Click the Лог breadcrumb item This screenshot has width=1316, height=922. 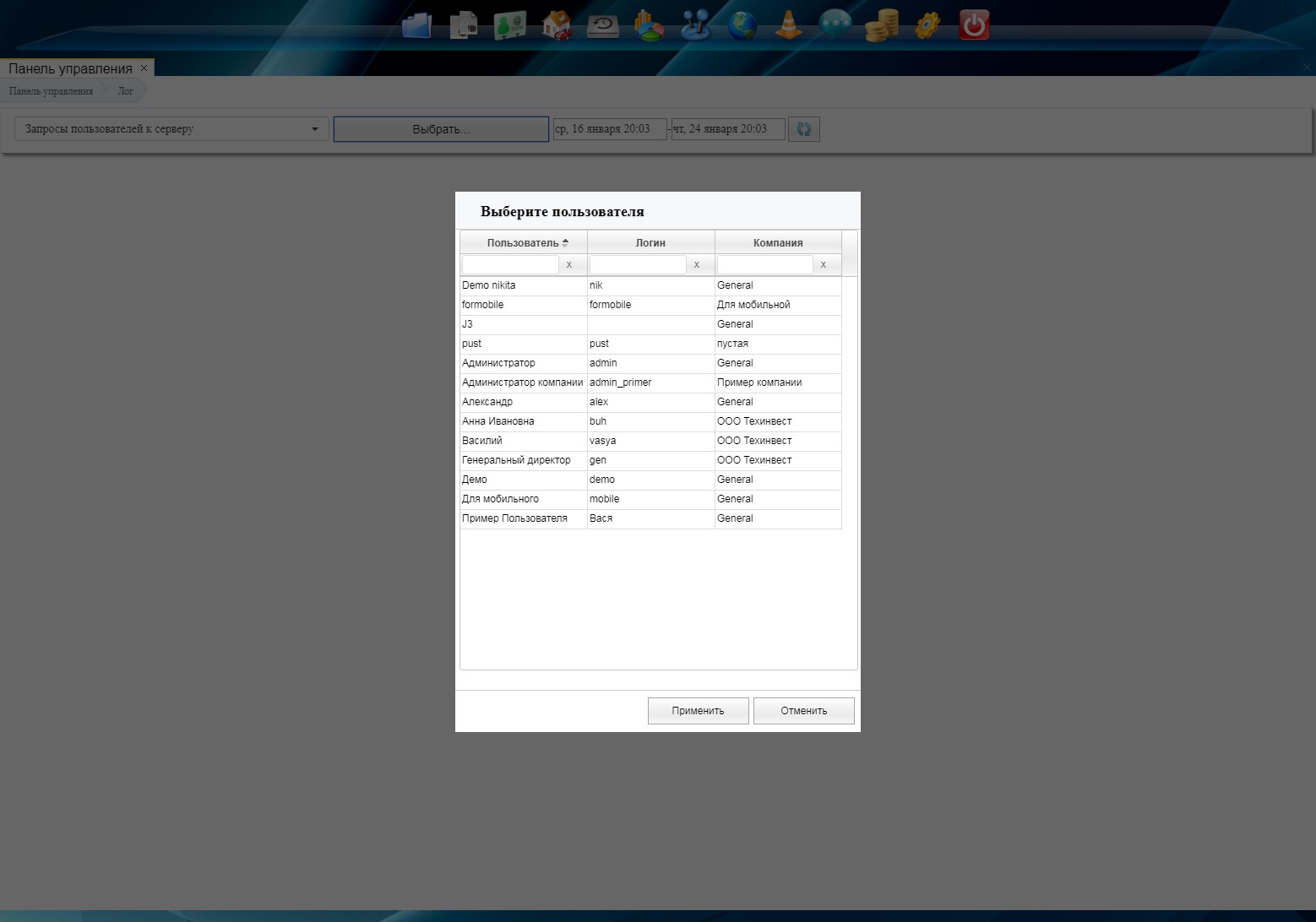[x=125, y=91]
